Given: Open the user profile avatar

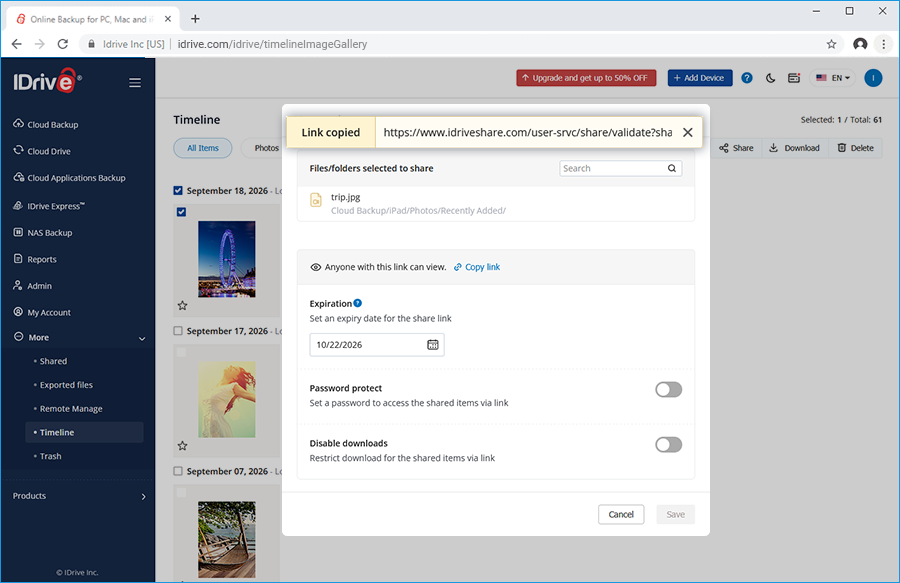Looking at the screenshot, I should coord(873,78).
